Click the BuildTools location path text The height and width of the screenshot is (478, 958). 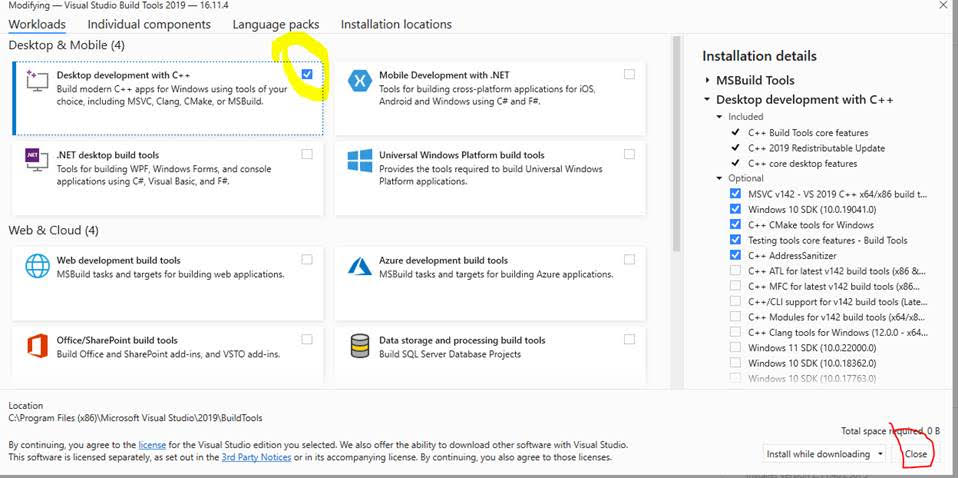tap(135, 418)
